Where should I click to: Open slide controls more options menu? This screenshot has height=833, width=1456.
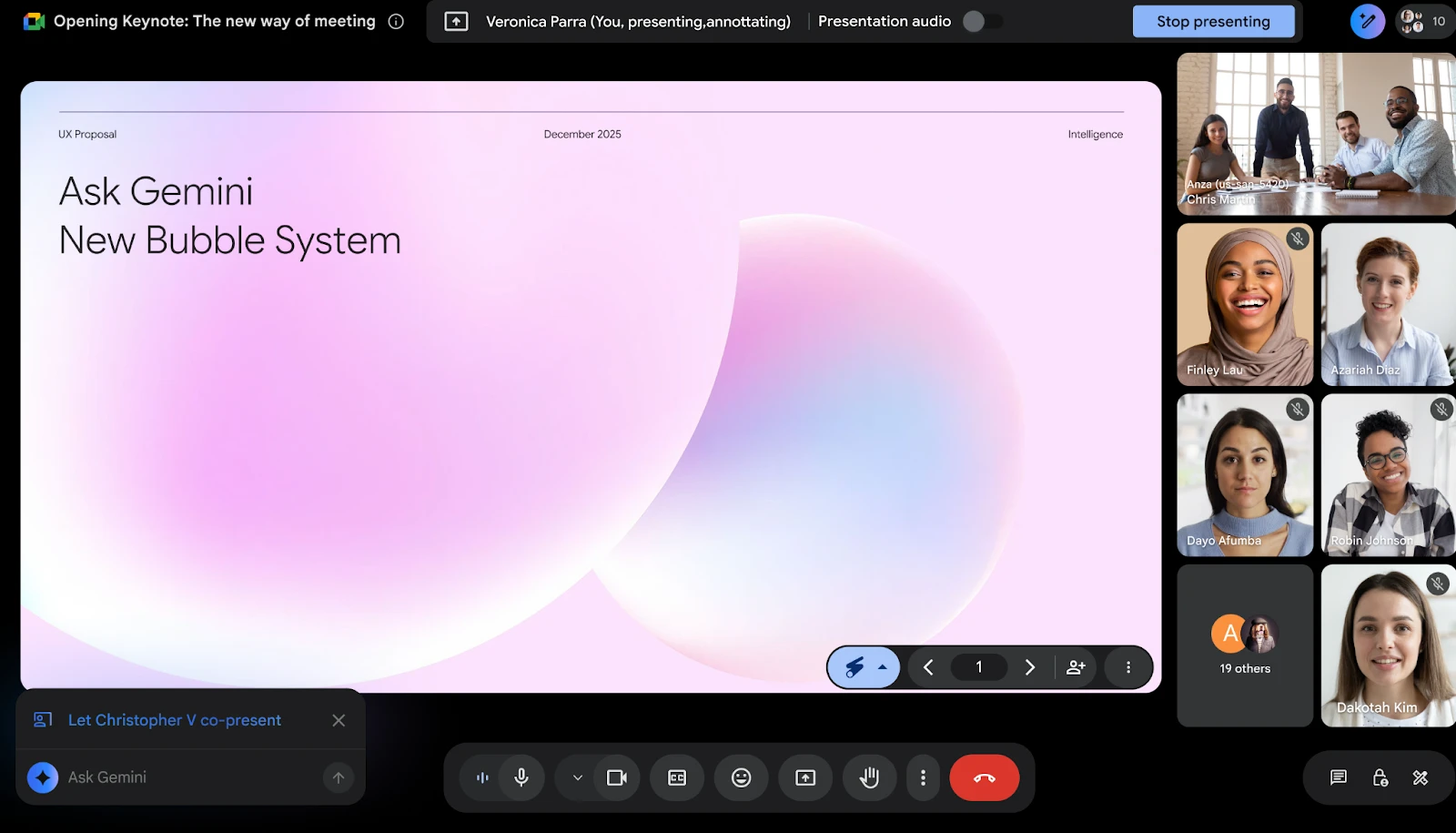pos(1128,667)
